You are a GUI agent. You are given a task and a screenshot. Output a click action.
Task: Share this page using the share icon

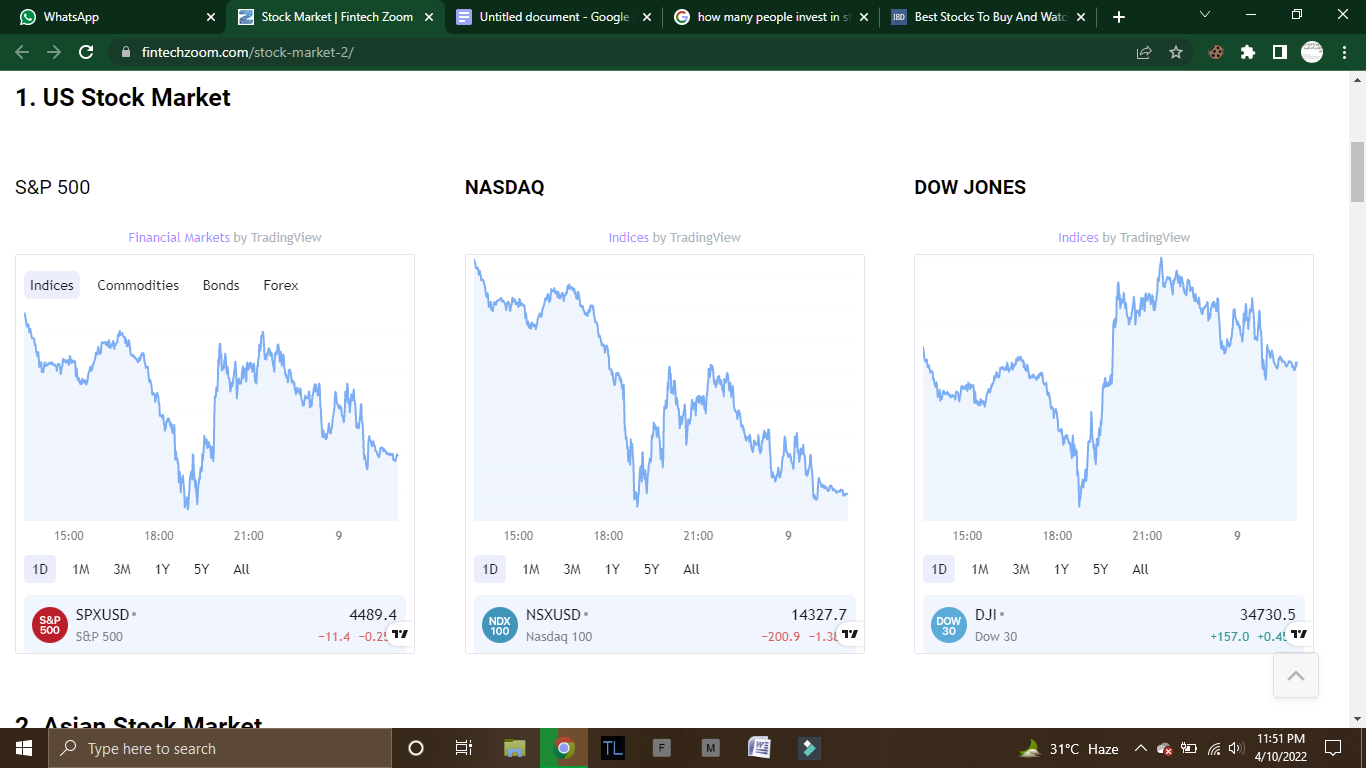1144,52
